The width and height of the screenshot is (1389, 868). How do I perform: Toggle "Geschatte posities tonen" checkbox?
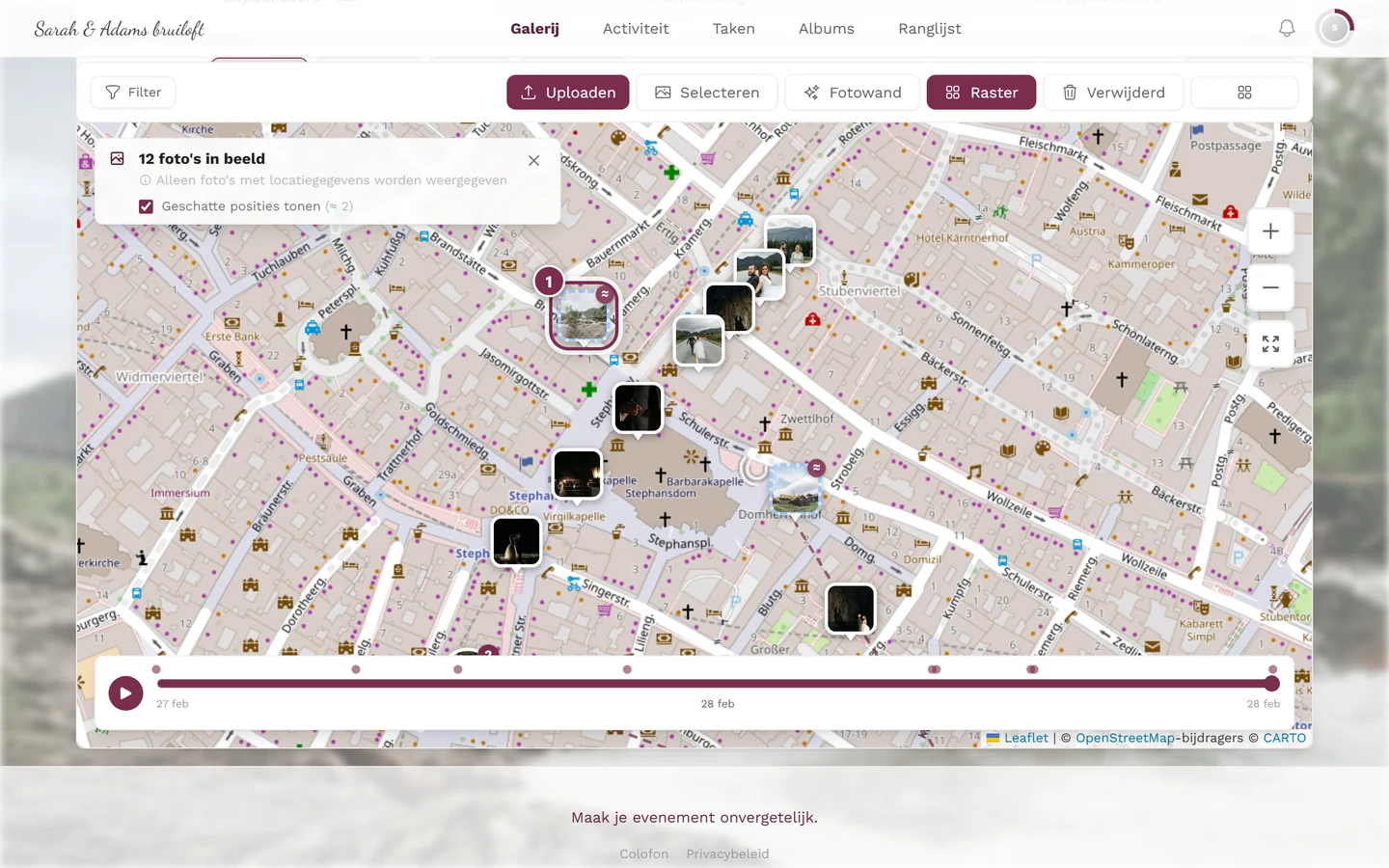tap(146, 206)
